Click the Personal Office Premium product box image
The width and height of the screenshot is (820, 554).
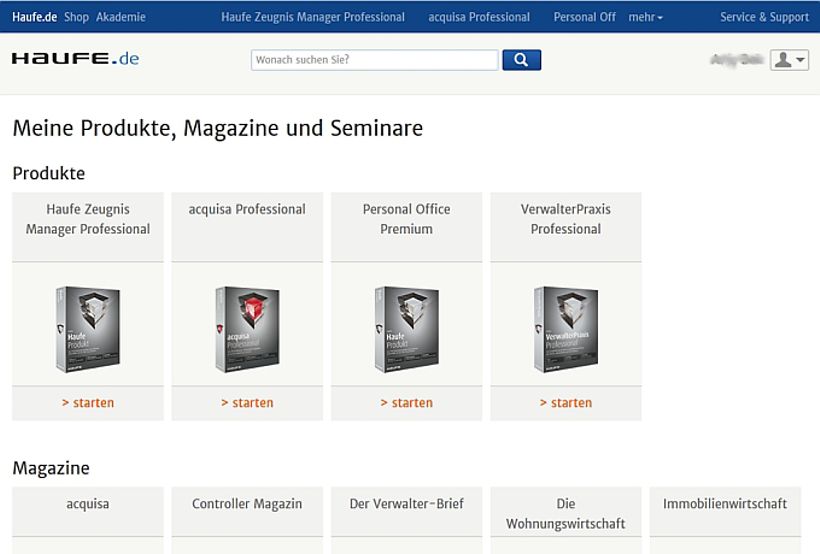click(x=407, y=329)
